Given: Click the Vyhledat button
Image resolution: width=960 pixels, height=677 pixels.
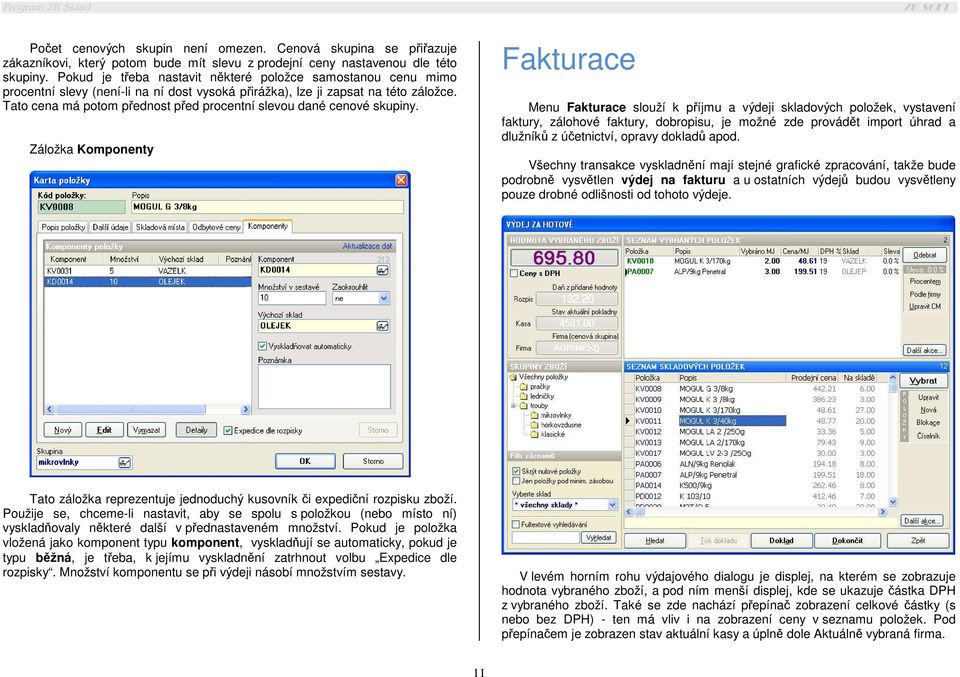Looking at the screenshot, I should pyautogui.click(x=598, y=537).
